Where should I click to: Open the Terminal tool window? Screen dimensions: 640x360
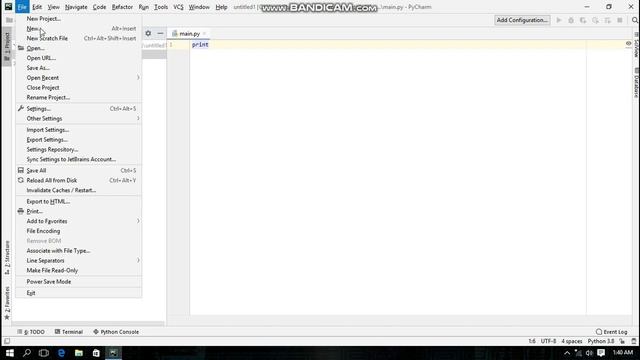(x=69, y=332)
